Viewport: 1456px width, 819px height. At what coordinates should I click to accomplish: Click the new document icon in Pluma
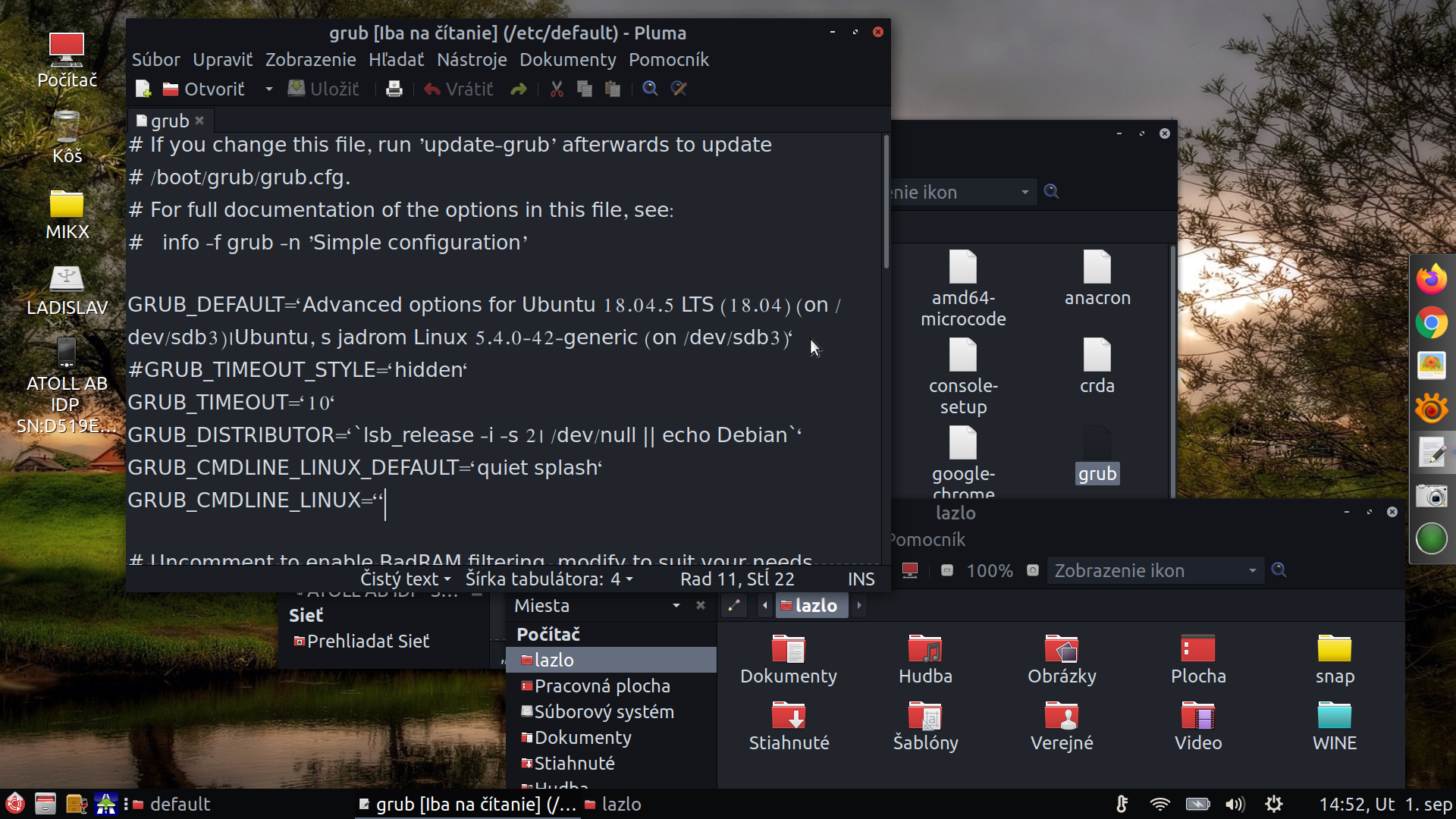(143, 89)
